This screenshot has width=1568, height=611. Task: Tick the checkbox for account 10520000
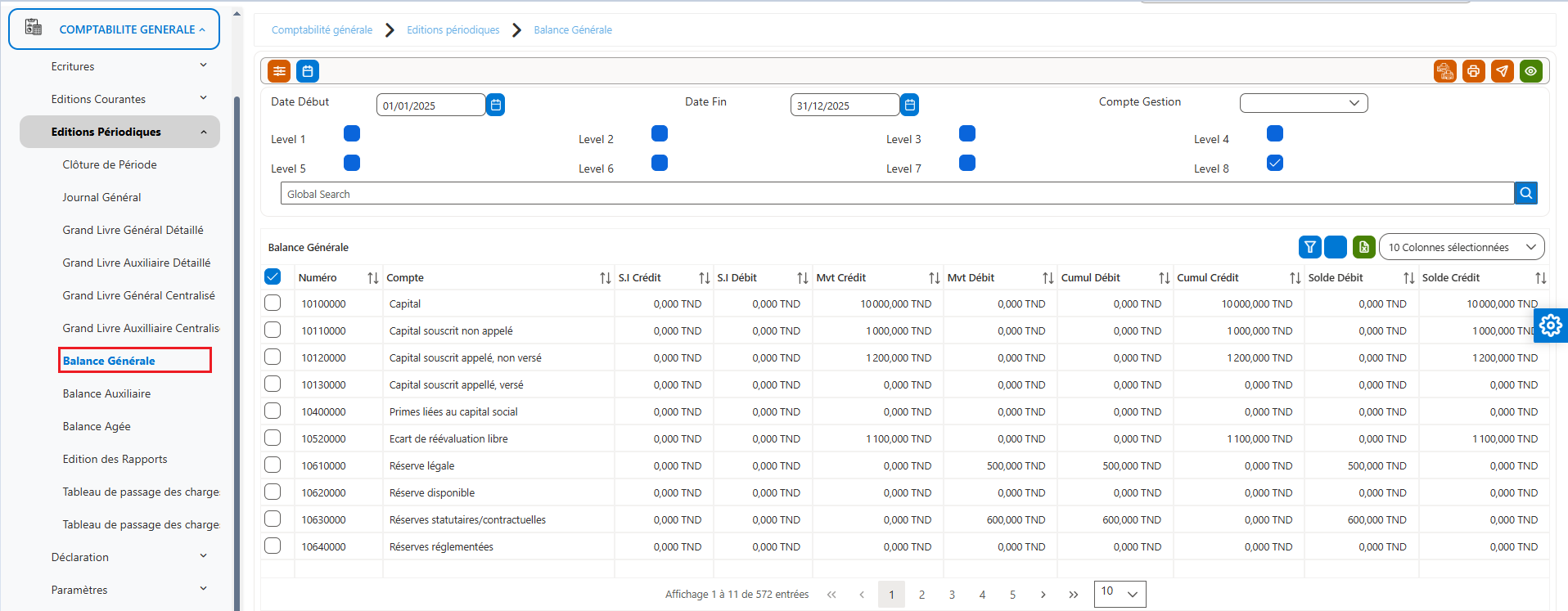273,438
